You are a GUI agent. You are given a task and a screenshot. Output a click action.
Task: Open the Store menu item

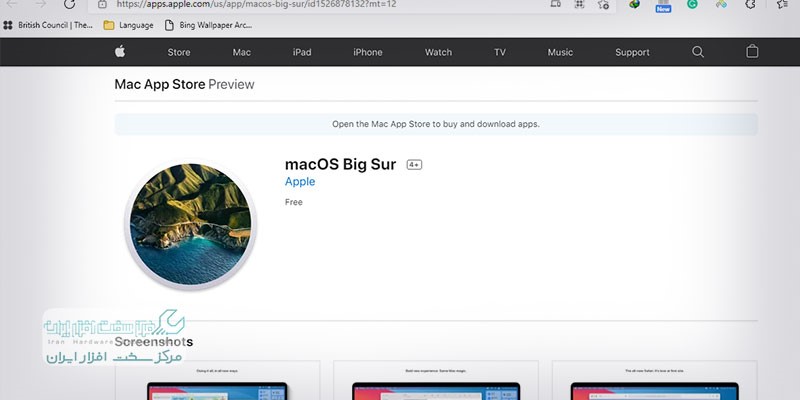click(x=179, y=52)
